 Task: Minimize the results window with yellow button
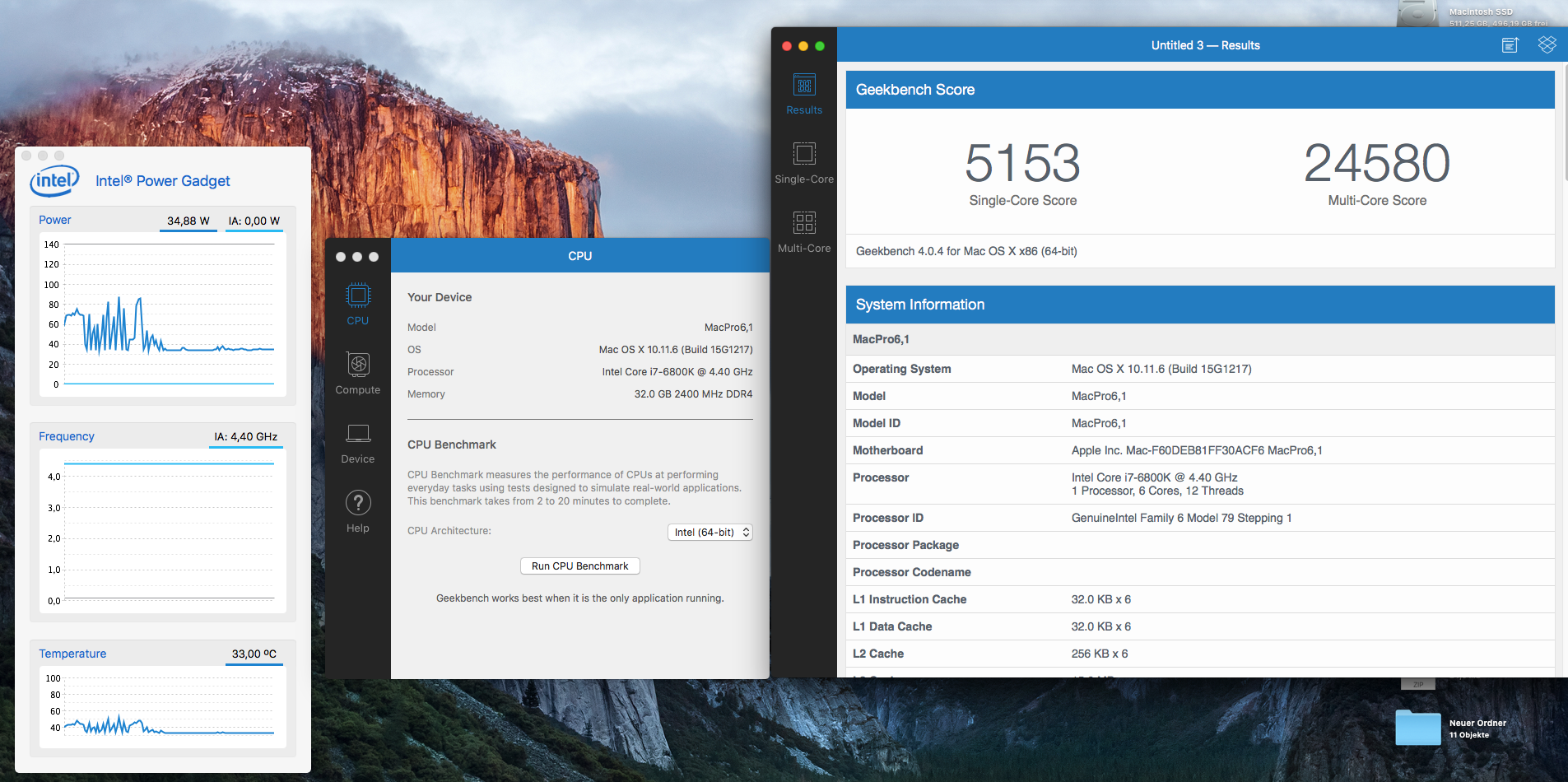point(803,46)
